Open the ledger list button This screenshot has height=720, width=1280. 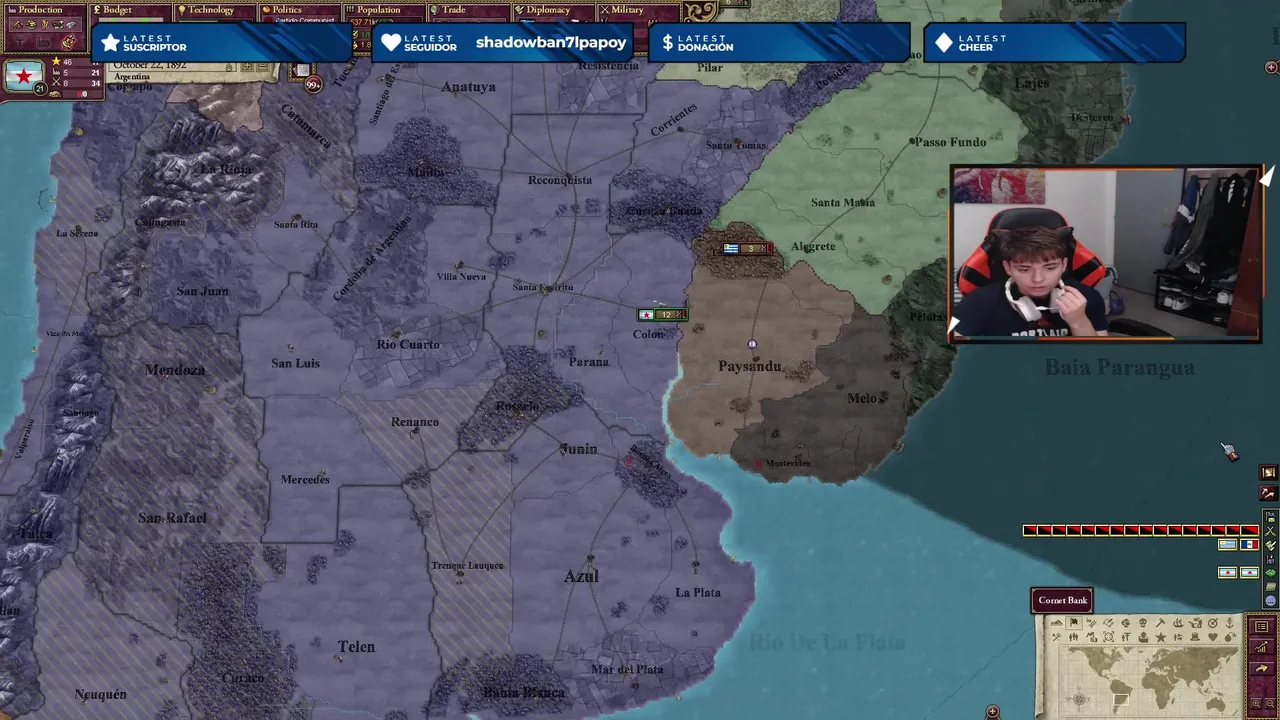(x=1261, y=626)
